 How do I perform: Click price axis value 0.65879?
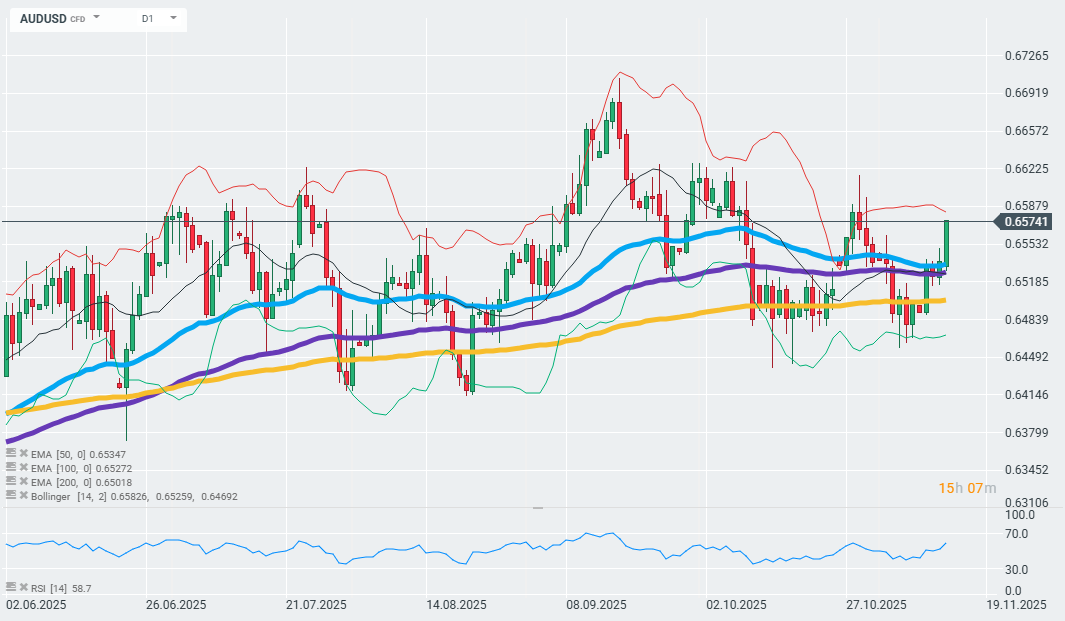(1026, 206)
